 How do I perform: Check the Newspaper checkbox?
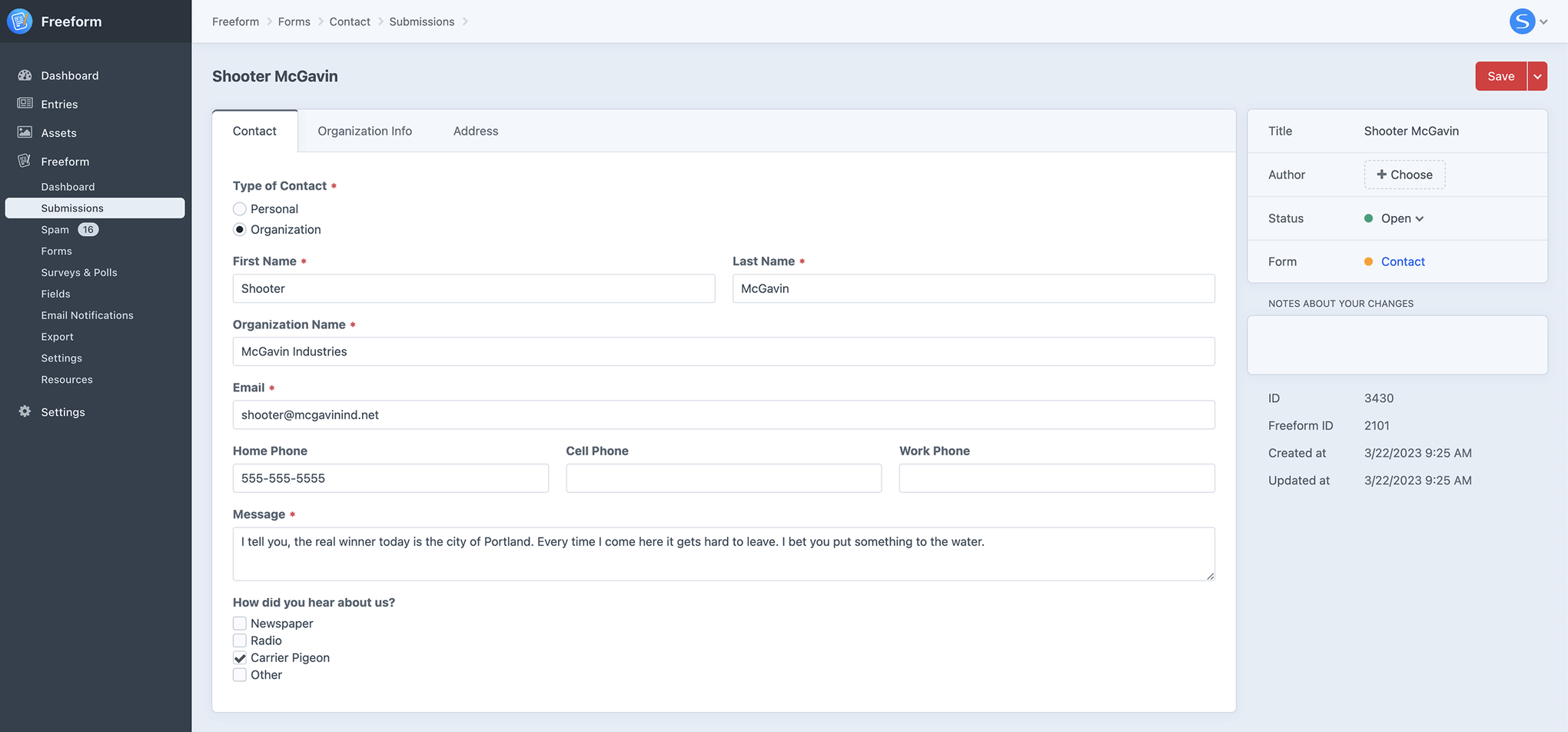click(239, 623)
